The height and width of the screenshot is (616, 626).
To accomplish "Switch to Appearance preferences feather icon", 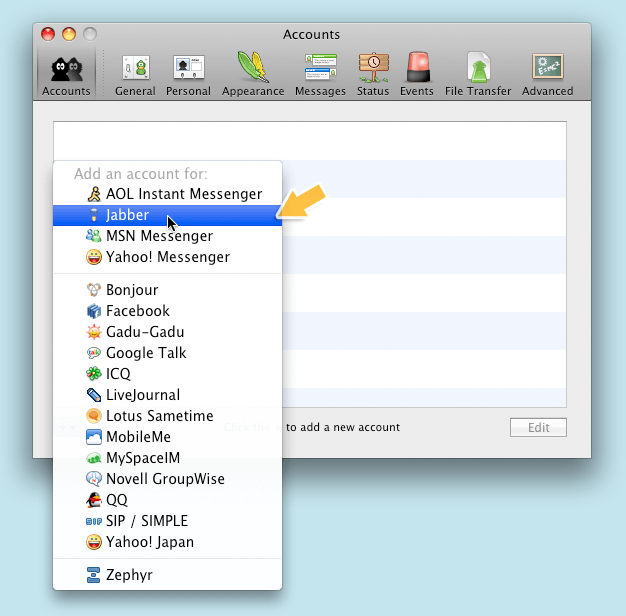I will (x=253, y=74).
